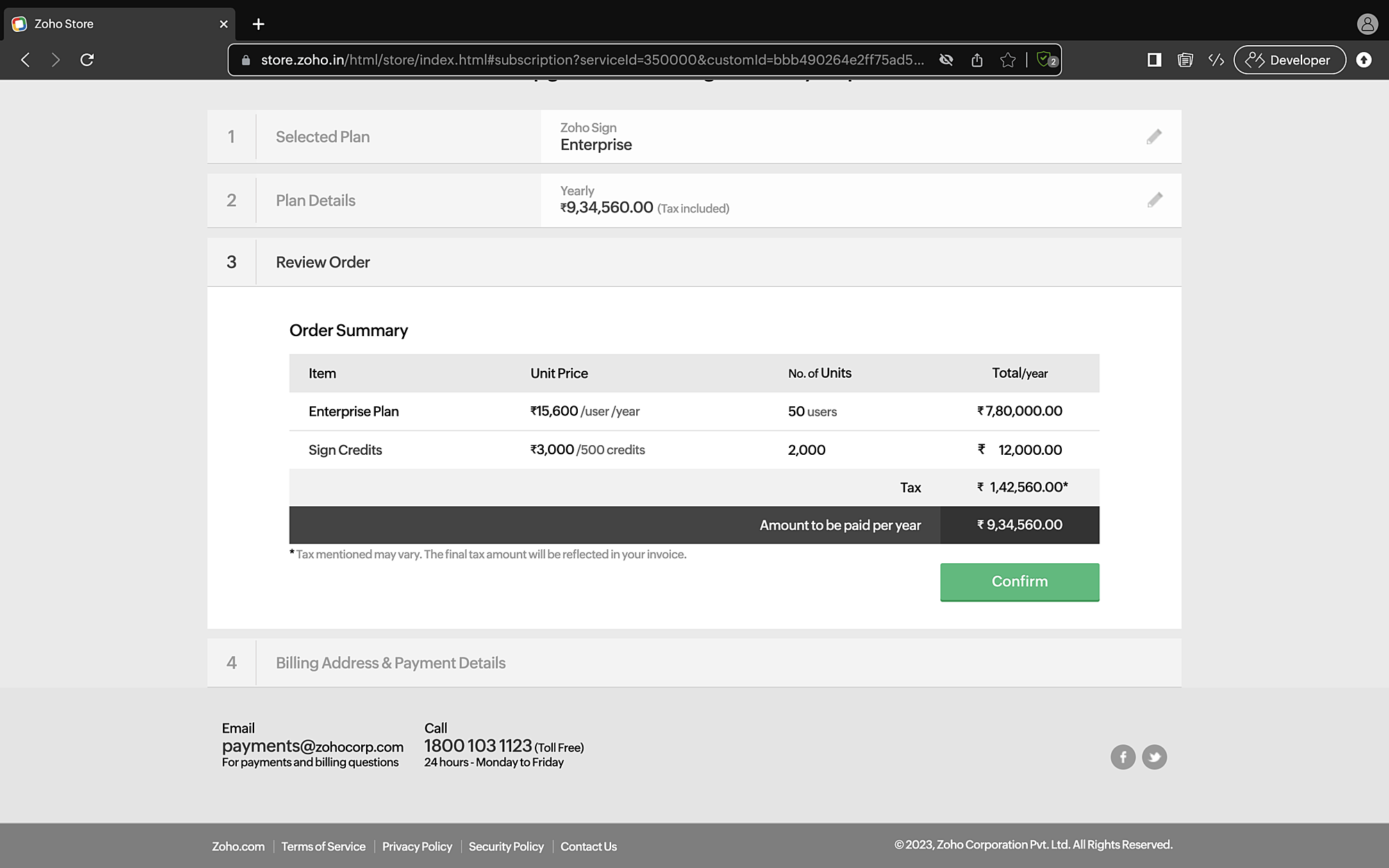View site lock security info
This screenshot has height=868, width=1389.
245,60
